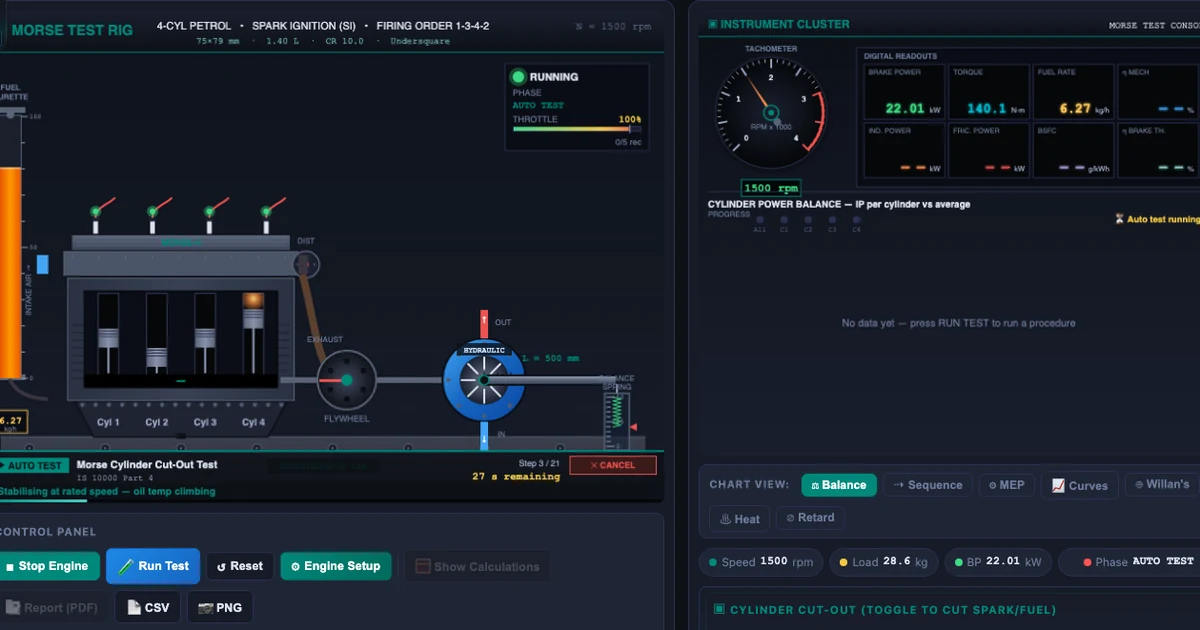Click the Cyl 2 spark plug icon

coord(154,214)
